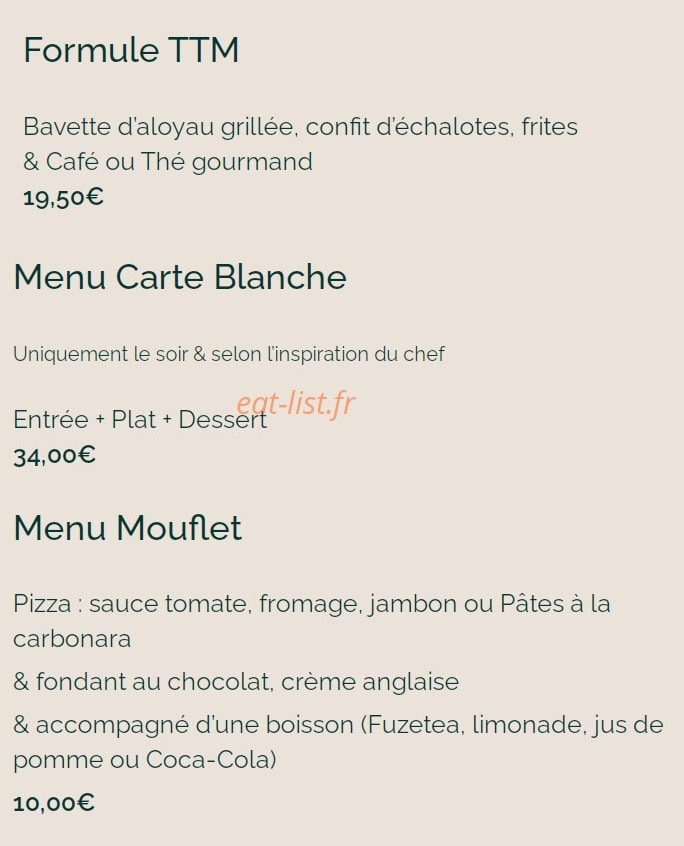
Task: Open the eat-list.fr watermark link
Action: point(296,403)
